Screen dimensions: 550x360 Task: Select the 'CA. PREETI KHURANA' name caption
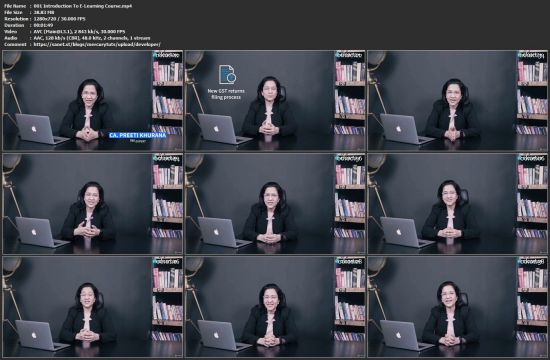(138, 135)
